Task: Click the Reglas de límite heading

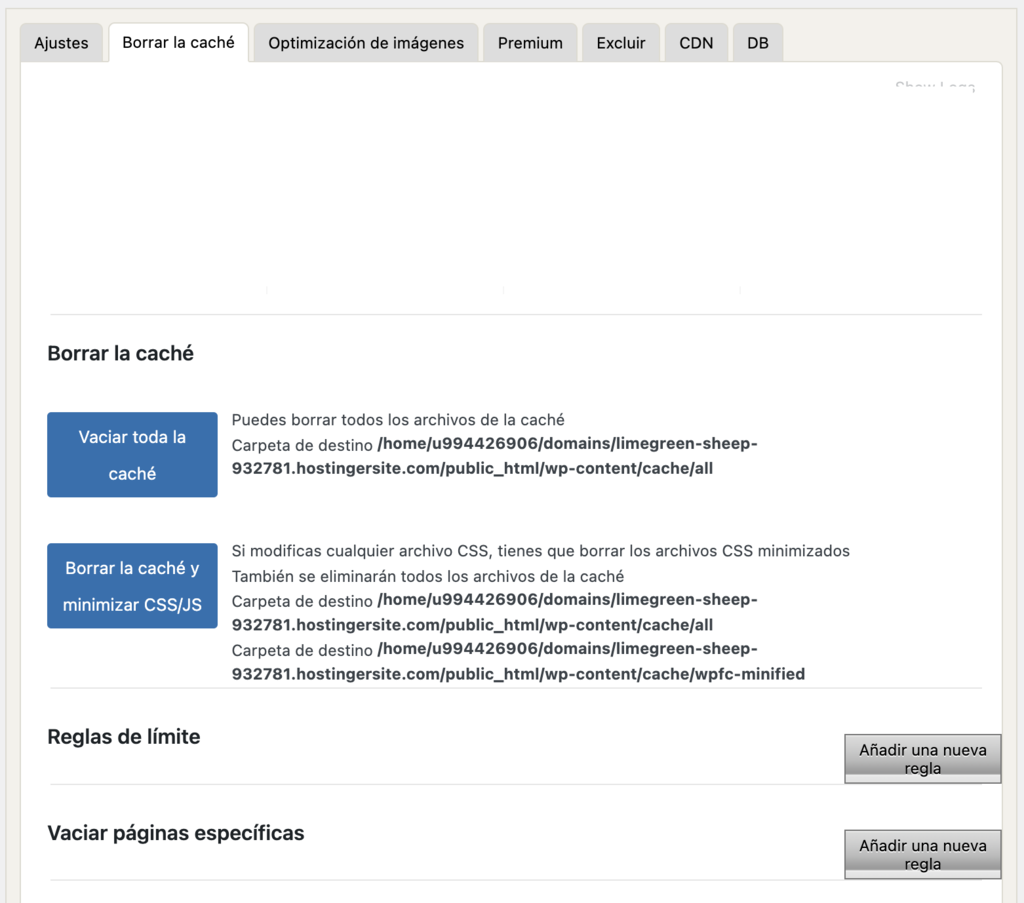Action: (x=123, y=736)
